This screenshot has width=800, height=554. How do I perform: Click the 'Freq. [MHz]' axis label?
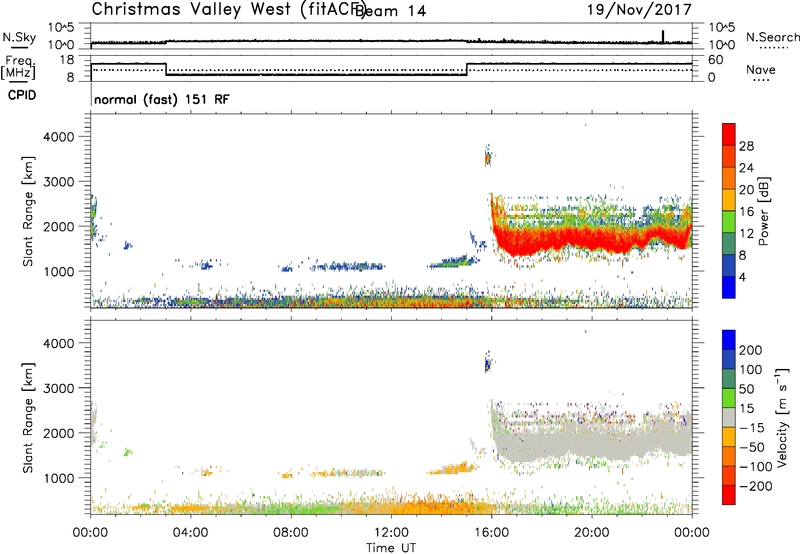[19, 67]
